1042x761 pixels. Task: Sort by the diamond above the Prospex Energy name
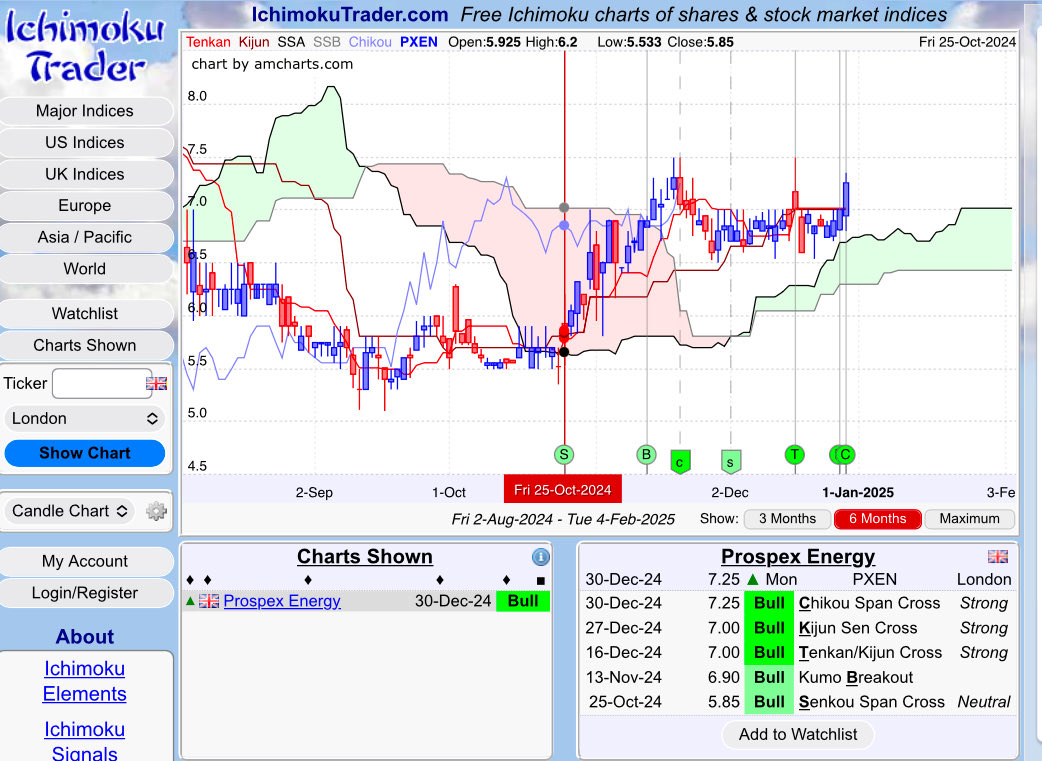[x=308, y=580]
